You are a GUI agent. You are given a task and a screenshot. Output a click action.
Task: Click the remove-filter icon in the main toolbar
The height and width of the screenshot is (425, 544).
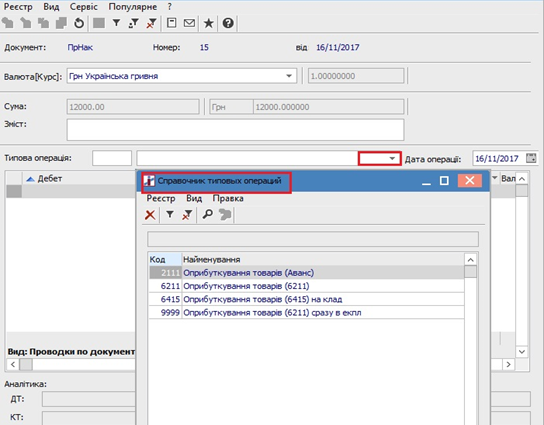point(151,23)
